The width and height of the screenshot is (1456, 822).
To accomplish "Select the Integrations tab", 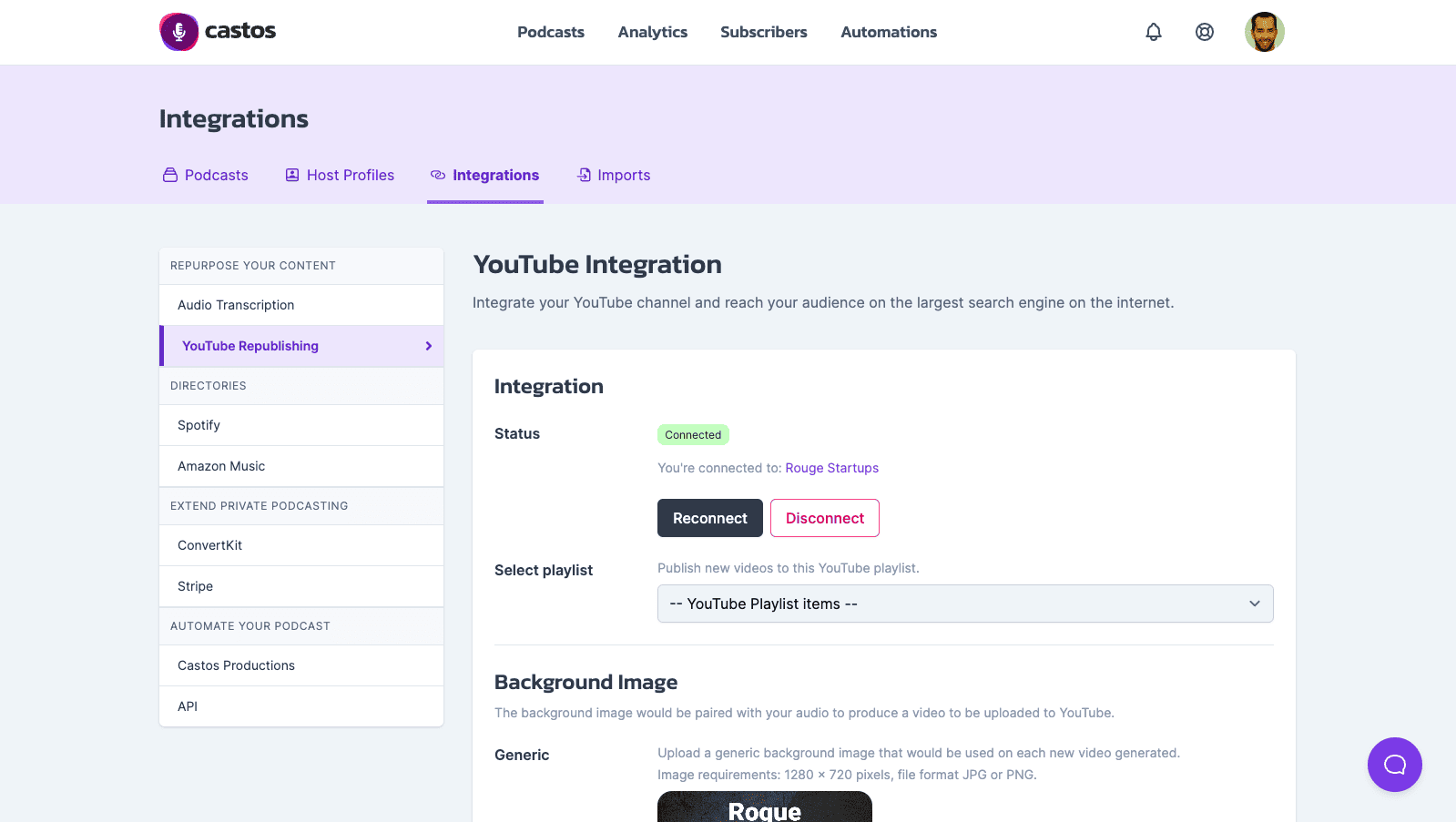I will click(x=485, y=175).
